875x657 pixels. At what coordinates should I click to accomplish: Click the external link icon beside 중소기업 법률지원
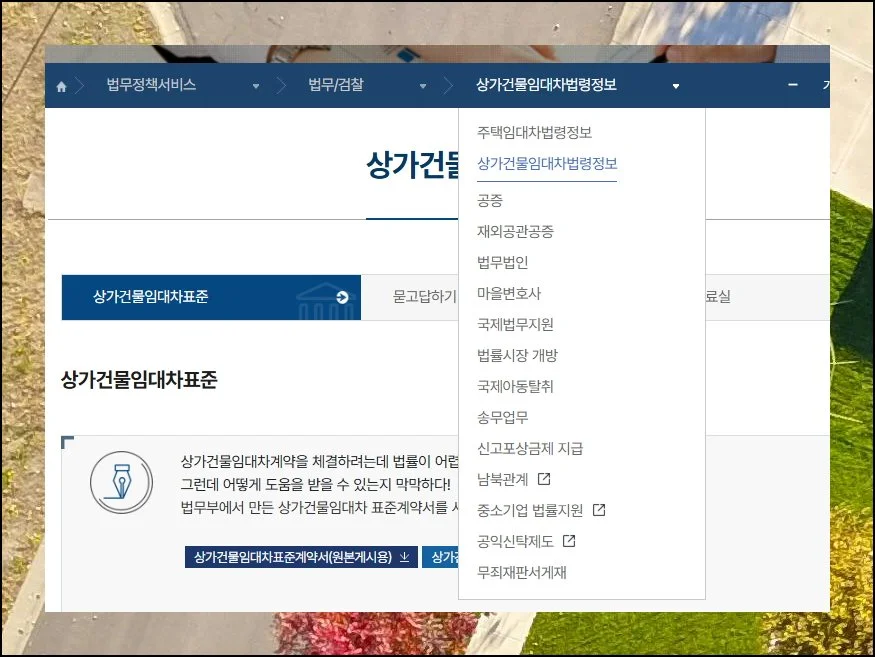coord(599,510)
